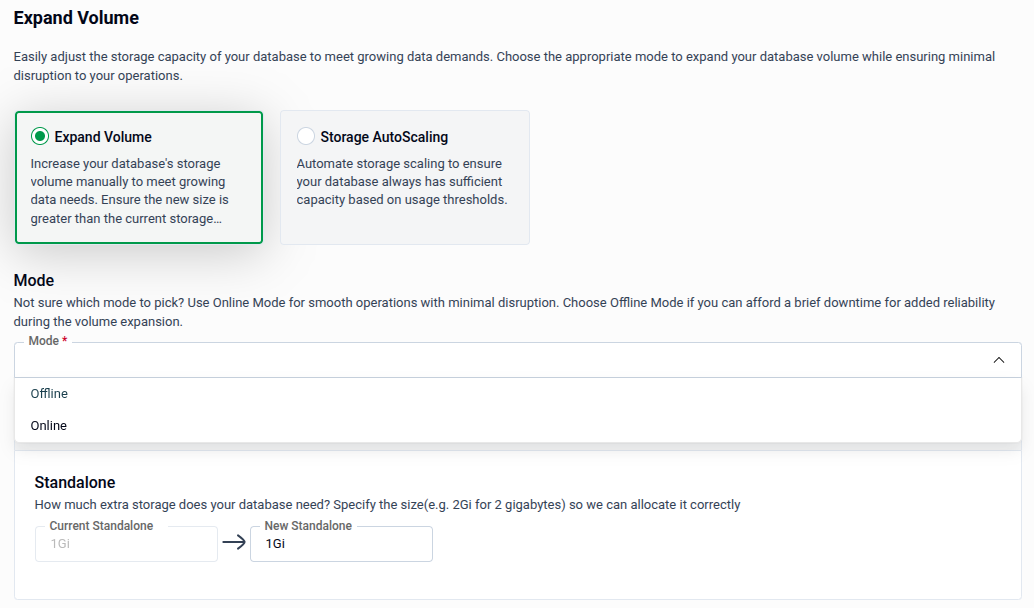The height and width of the screenshot is (608, 1034).
Task: Click the New Standalone input field
Action: [340, 543]
